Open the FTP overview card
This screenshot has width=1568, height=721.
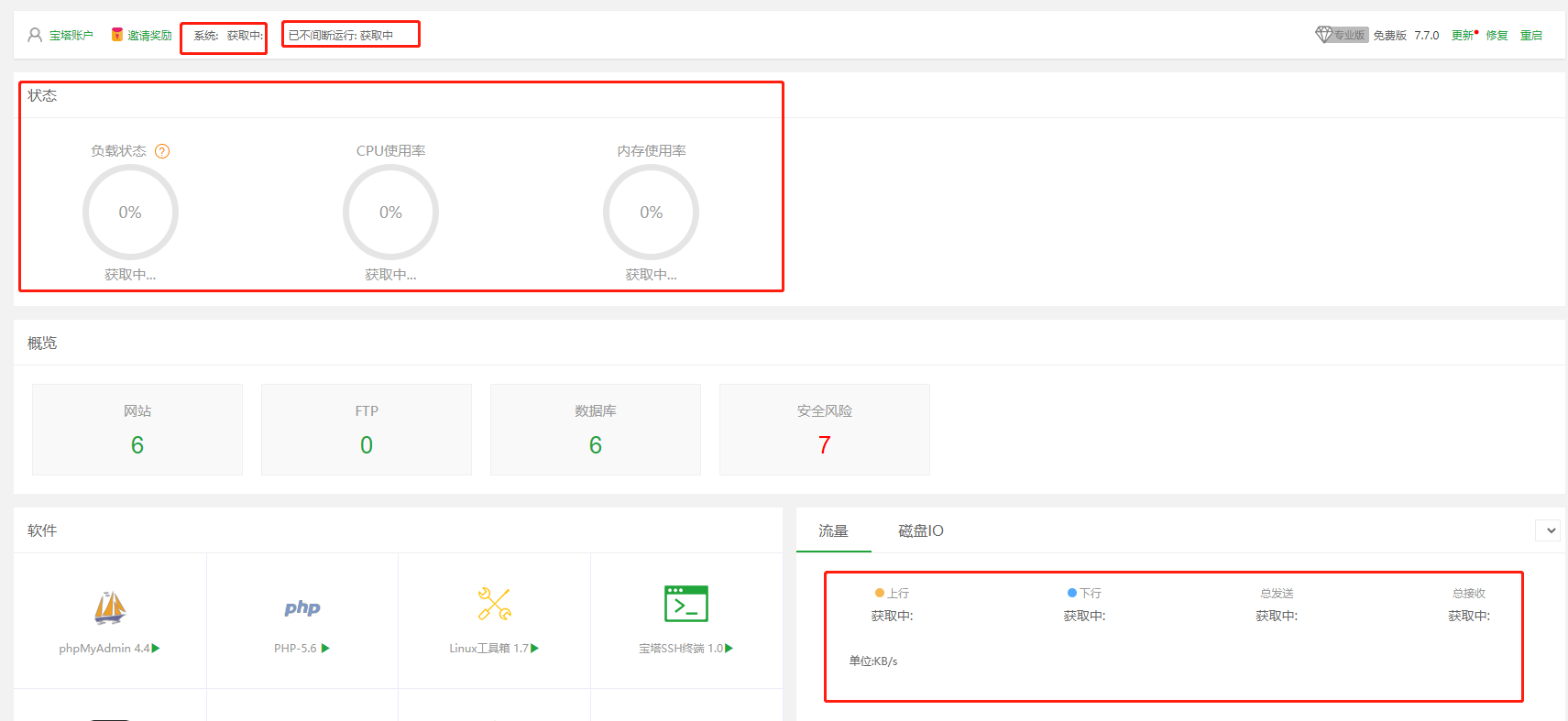click(367, 430)
